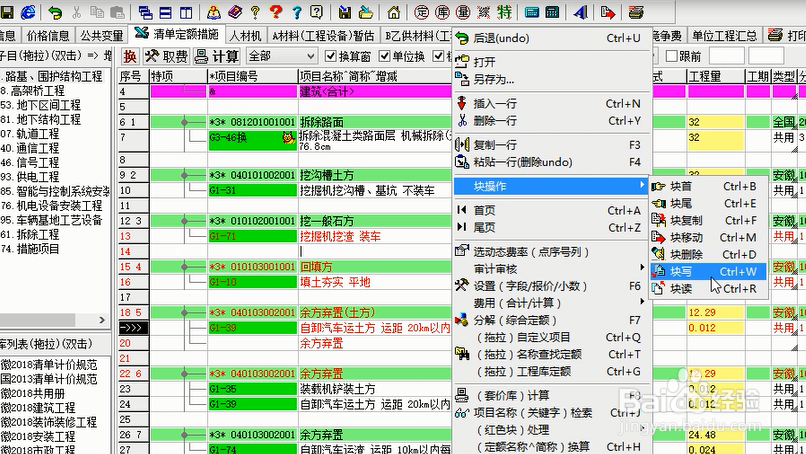Image resolution: width=806 pixels, height=454 pixels.
Task: Expand the 审计审核 submenu
Action: 552,269
